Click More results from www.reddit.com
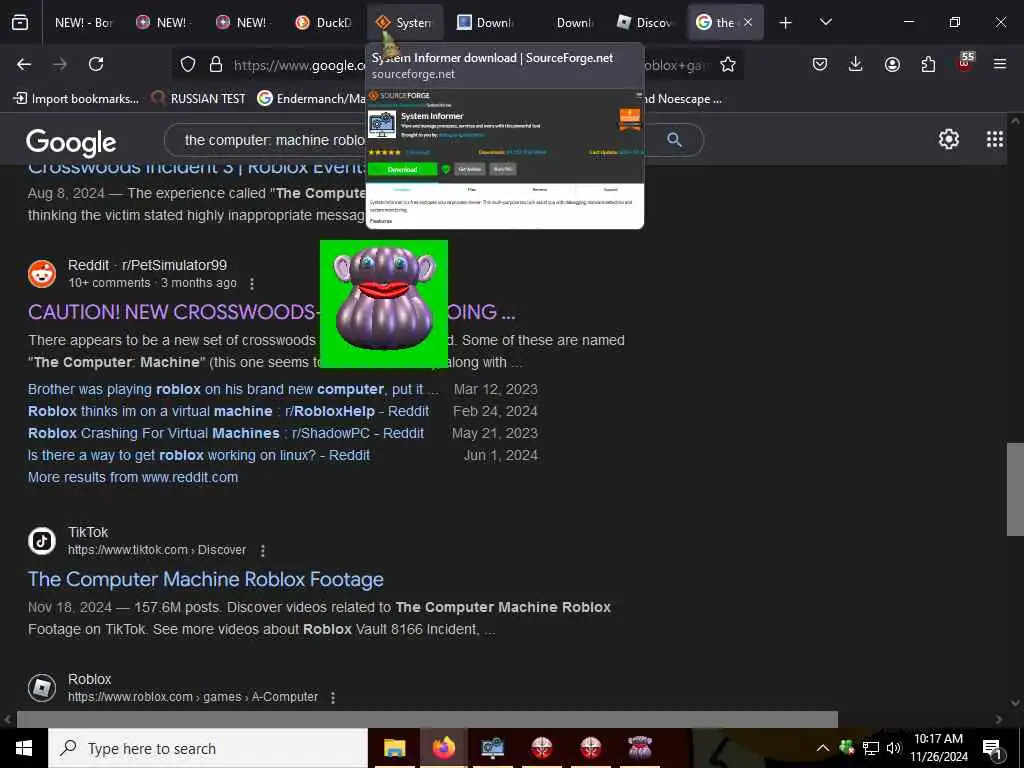Image resolution: width=1024 pixels, height=768 pixels. [133, 477]
